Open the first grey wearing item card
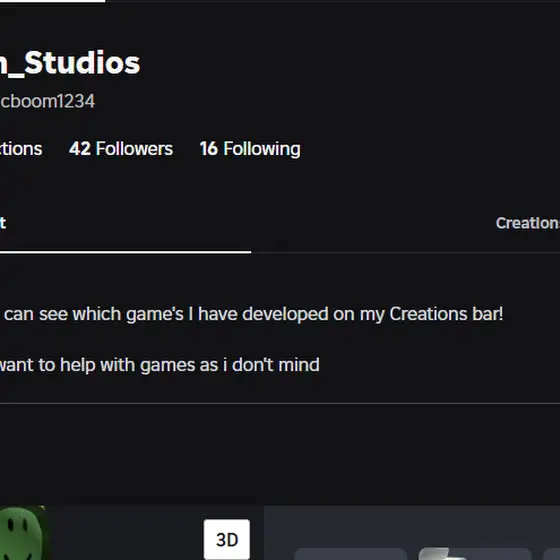The height and width of the screenshot is (560, 560). (350, 554)
